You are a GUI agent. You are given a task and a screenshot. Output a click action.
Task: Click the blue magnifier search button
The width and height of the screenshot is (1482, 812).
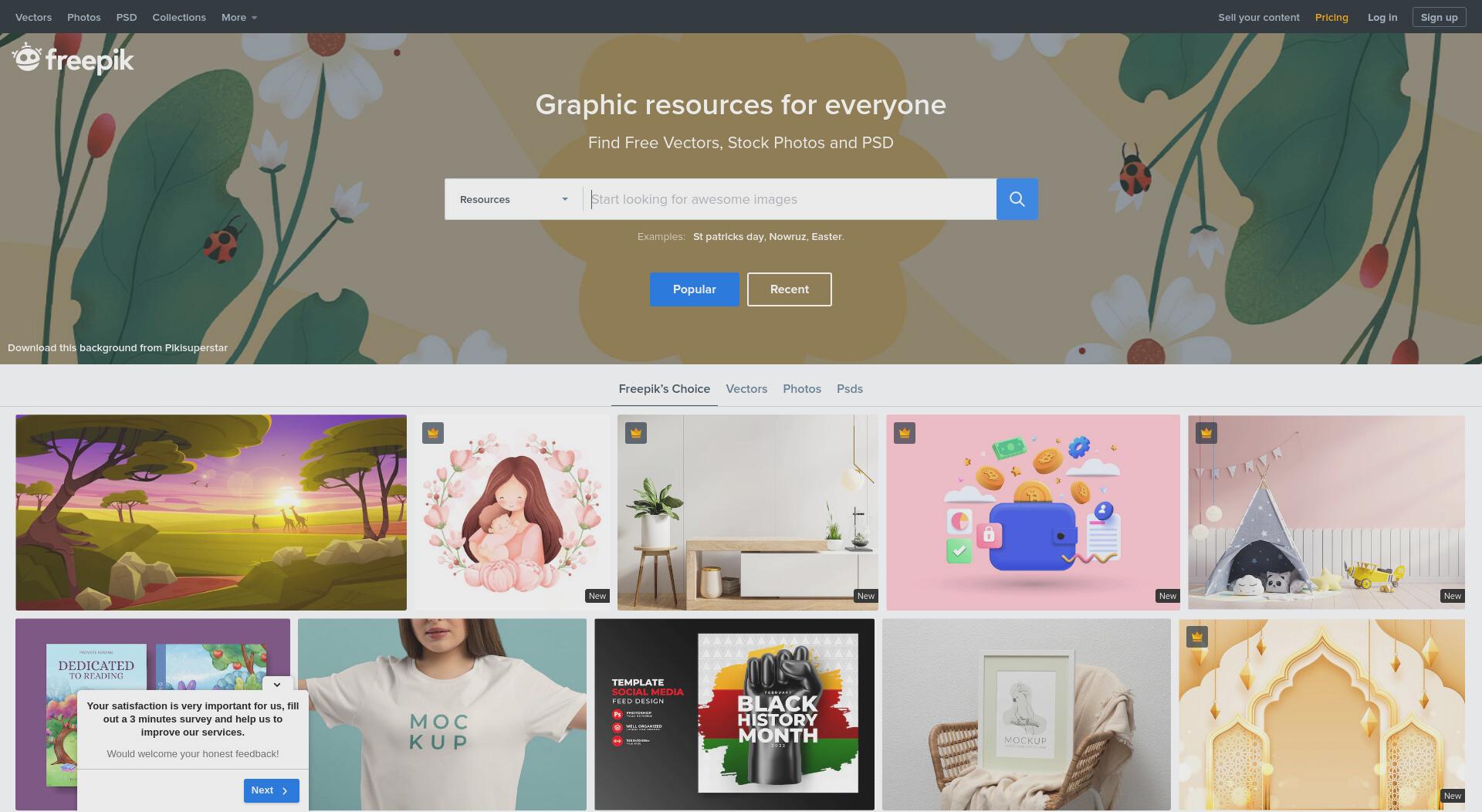[x=1017, y=199]
